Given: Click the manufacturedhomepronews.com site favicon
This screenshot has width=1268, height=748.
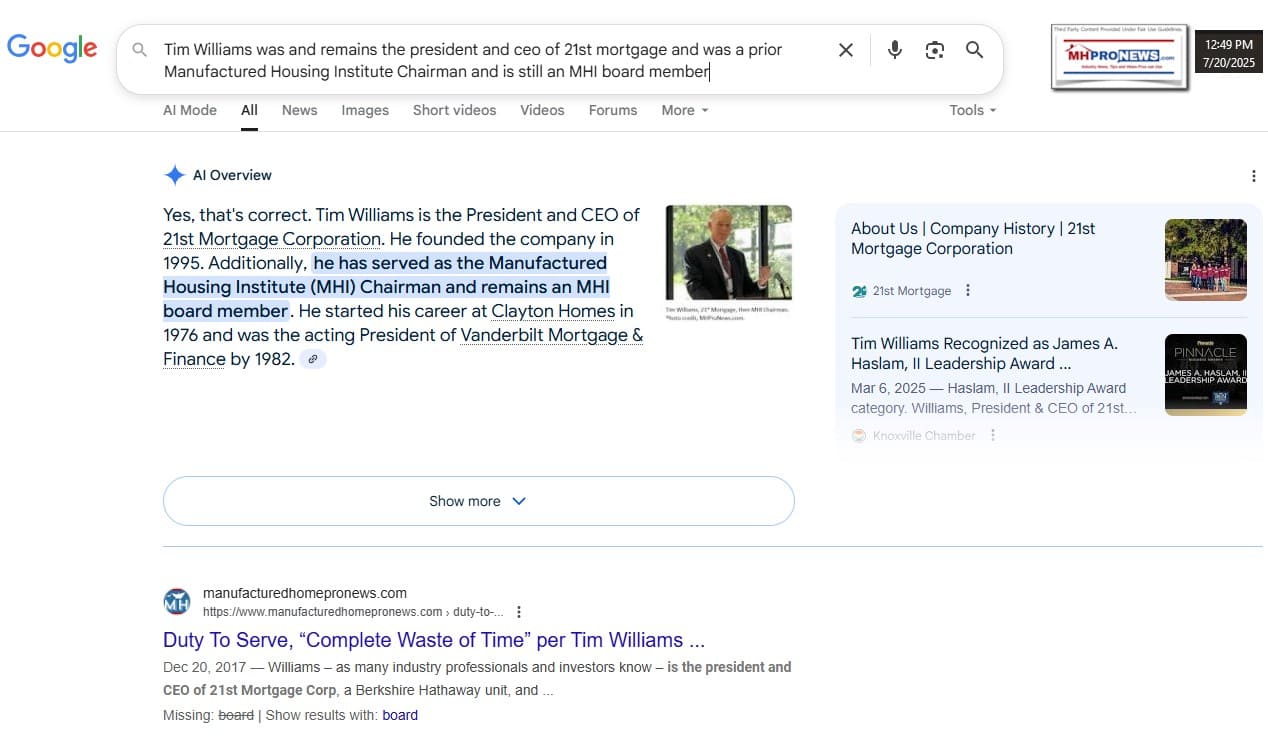Looking at the screenshot, I should pyautogui.click(x=177, y=602).
